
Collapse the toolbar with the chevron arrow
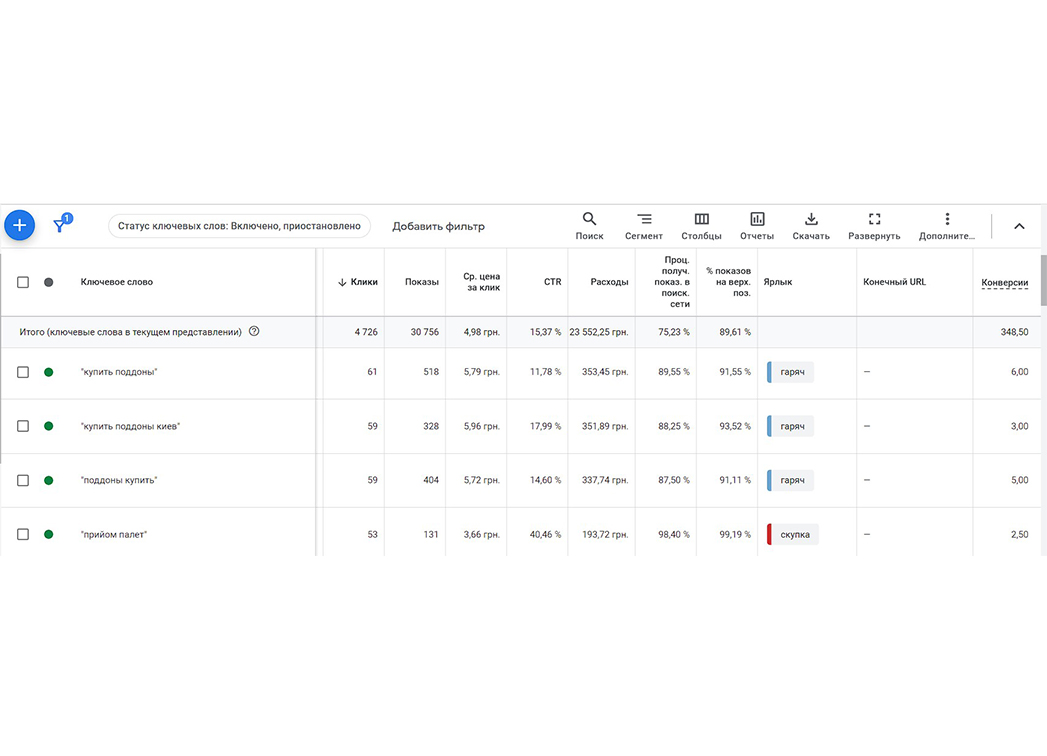[1019, 226]
